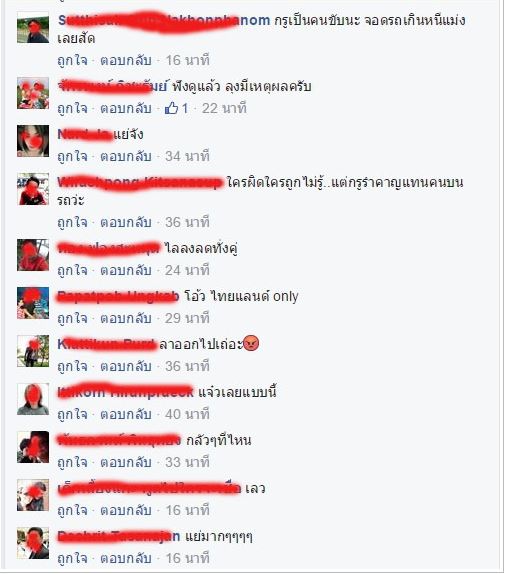Open avatar of the 'แจ๋วเลยแบบนี้' commenter

click(x=33, y=399)
